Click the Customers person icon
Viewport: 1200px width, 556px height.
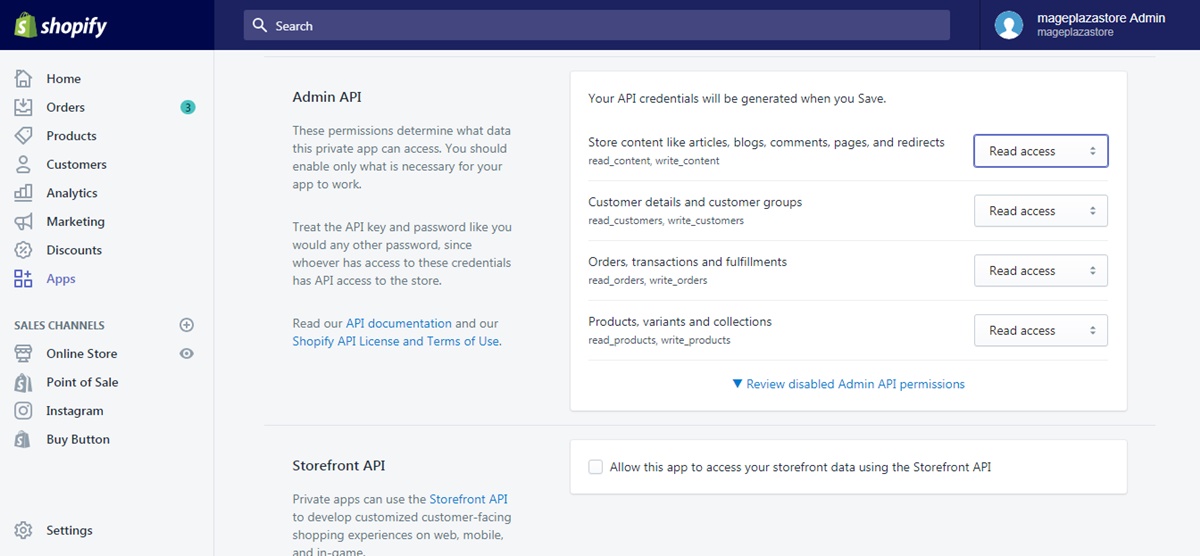pos(23,164)
